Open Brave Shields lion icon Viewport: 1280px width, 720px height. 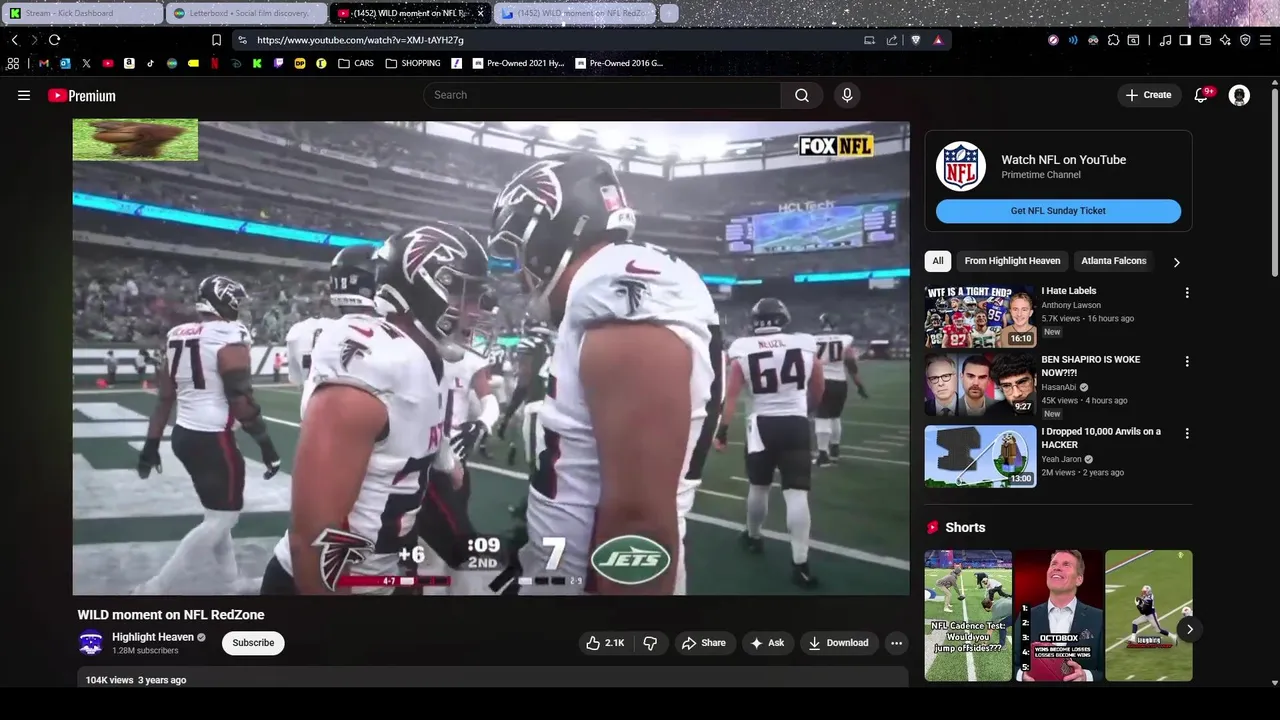click(x=916, y=40)
